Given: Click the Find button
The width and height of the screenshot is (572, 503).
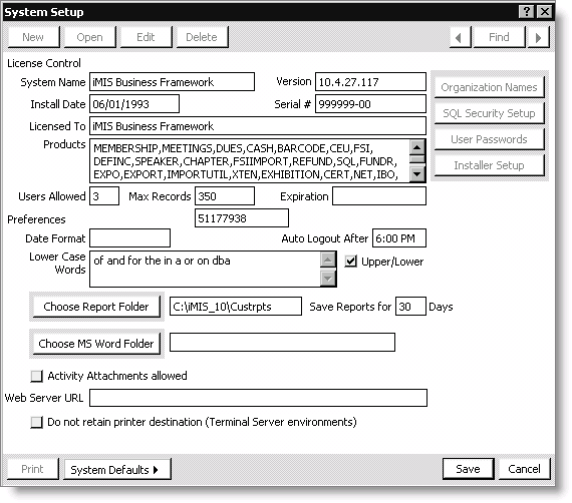Looking at the screenshot, I should 499,37.
